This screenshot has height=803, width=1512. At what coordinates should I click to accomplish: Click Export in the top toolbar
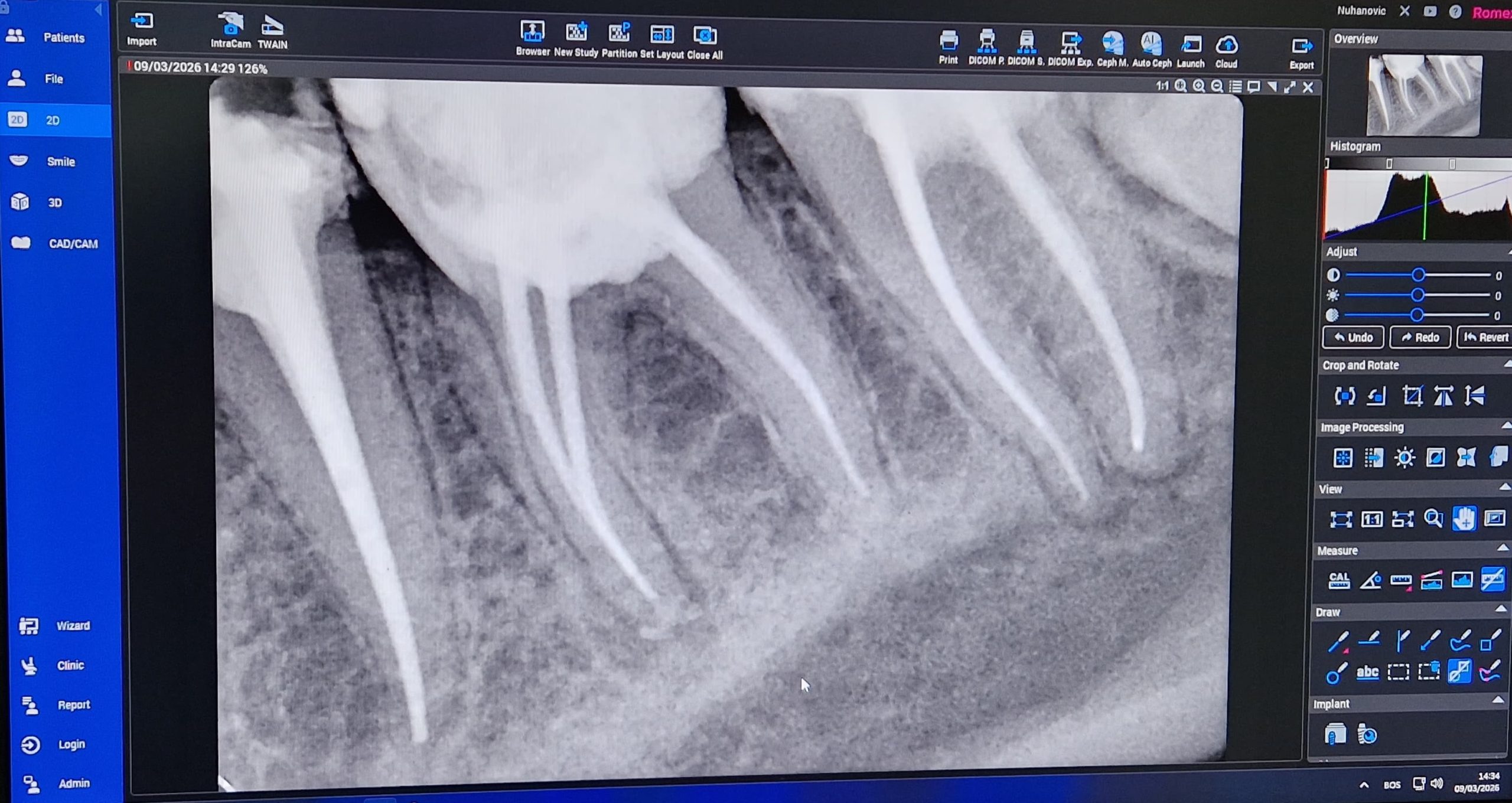point(1301,53)
